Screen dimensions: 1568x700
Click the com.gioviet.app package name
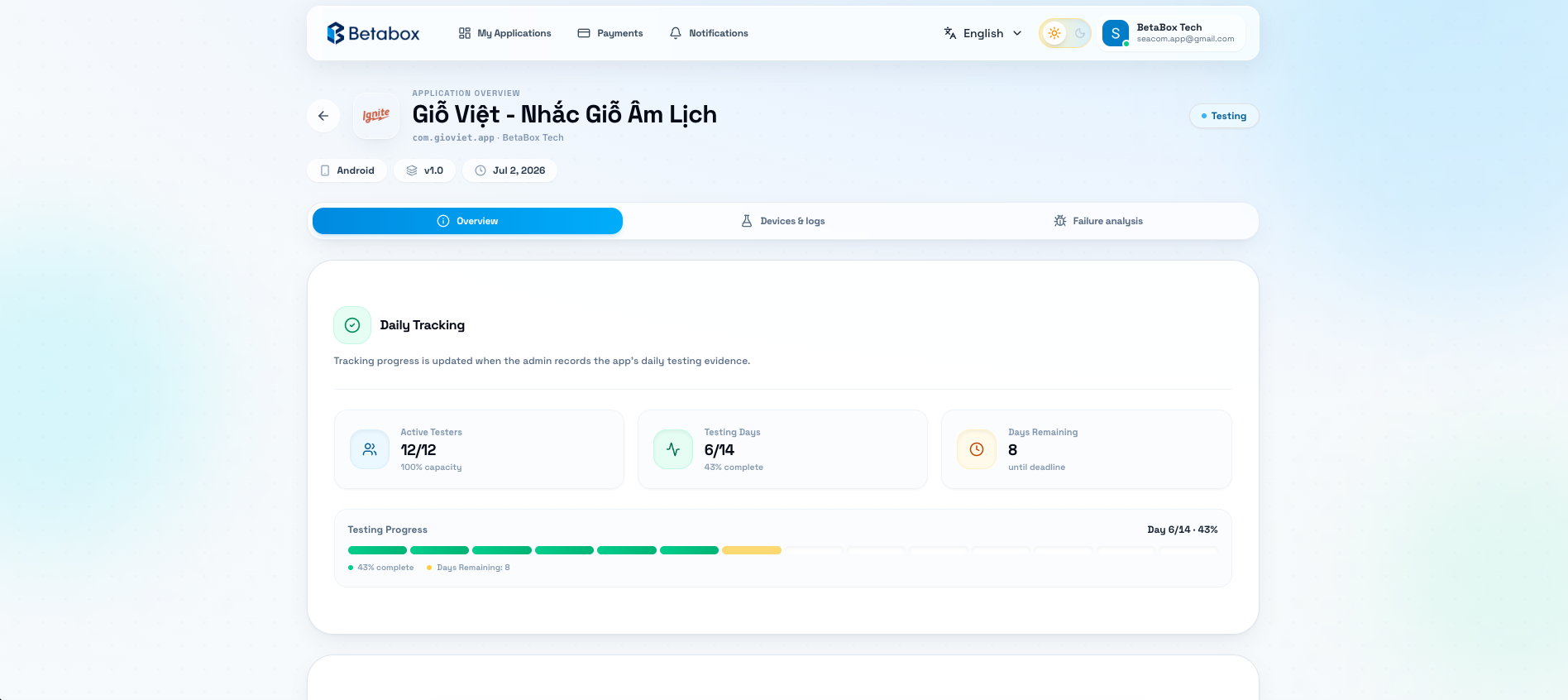[453, 138]
